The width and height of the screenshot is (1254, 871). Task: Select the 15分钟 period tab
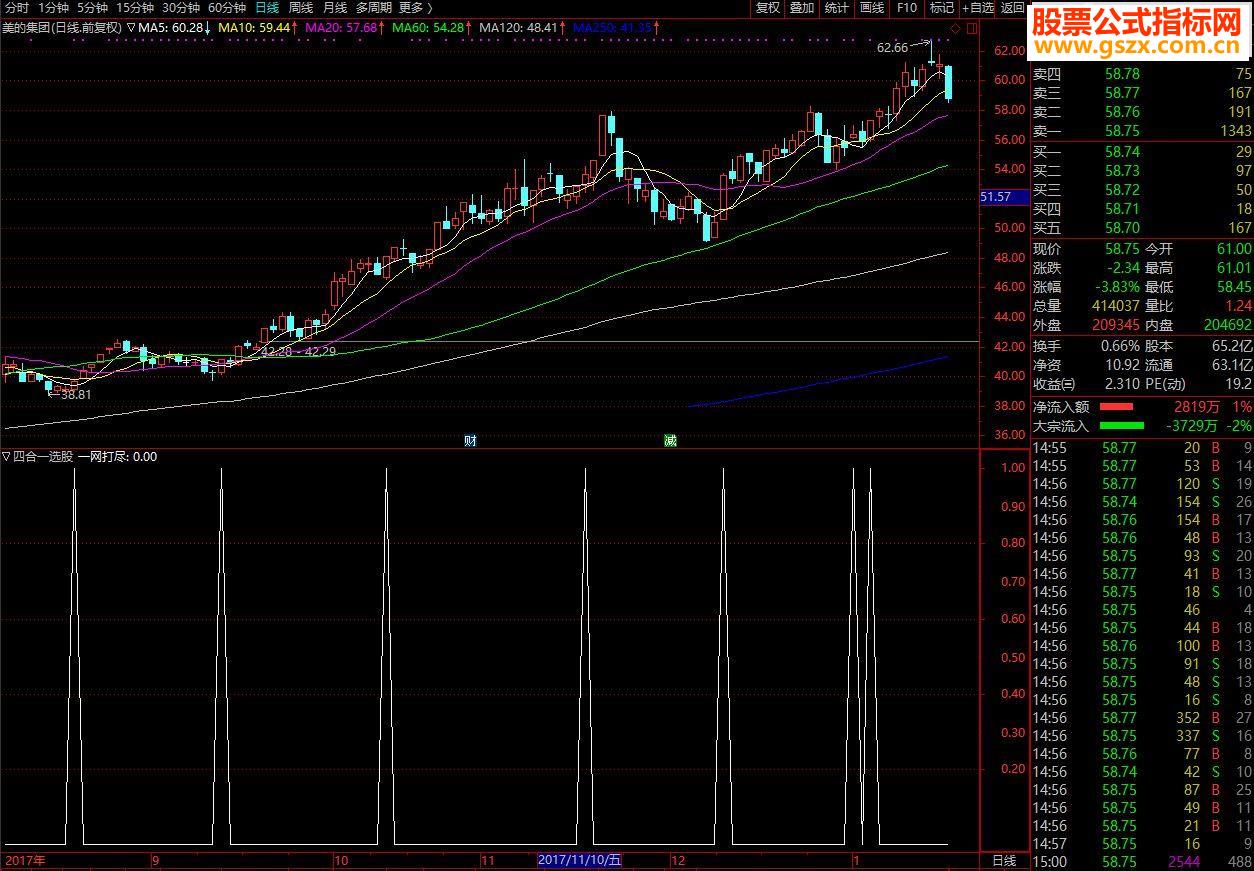click(x=135, y=8)
